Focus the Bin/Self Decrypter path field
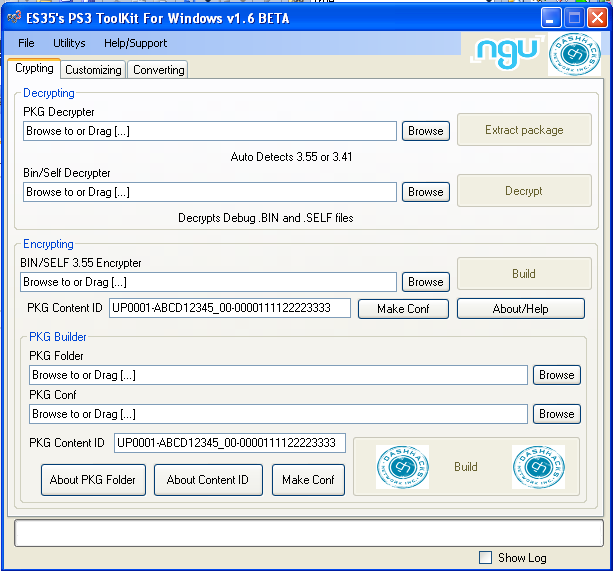The height and width of the screenshot is (571, 613). [x=210, y=192]
